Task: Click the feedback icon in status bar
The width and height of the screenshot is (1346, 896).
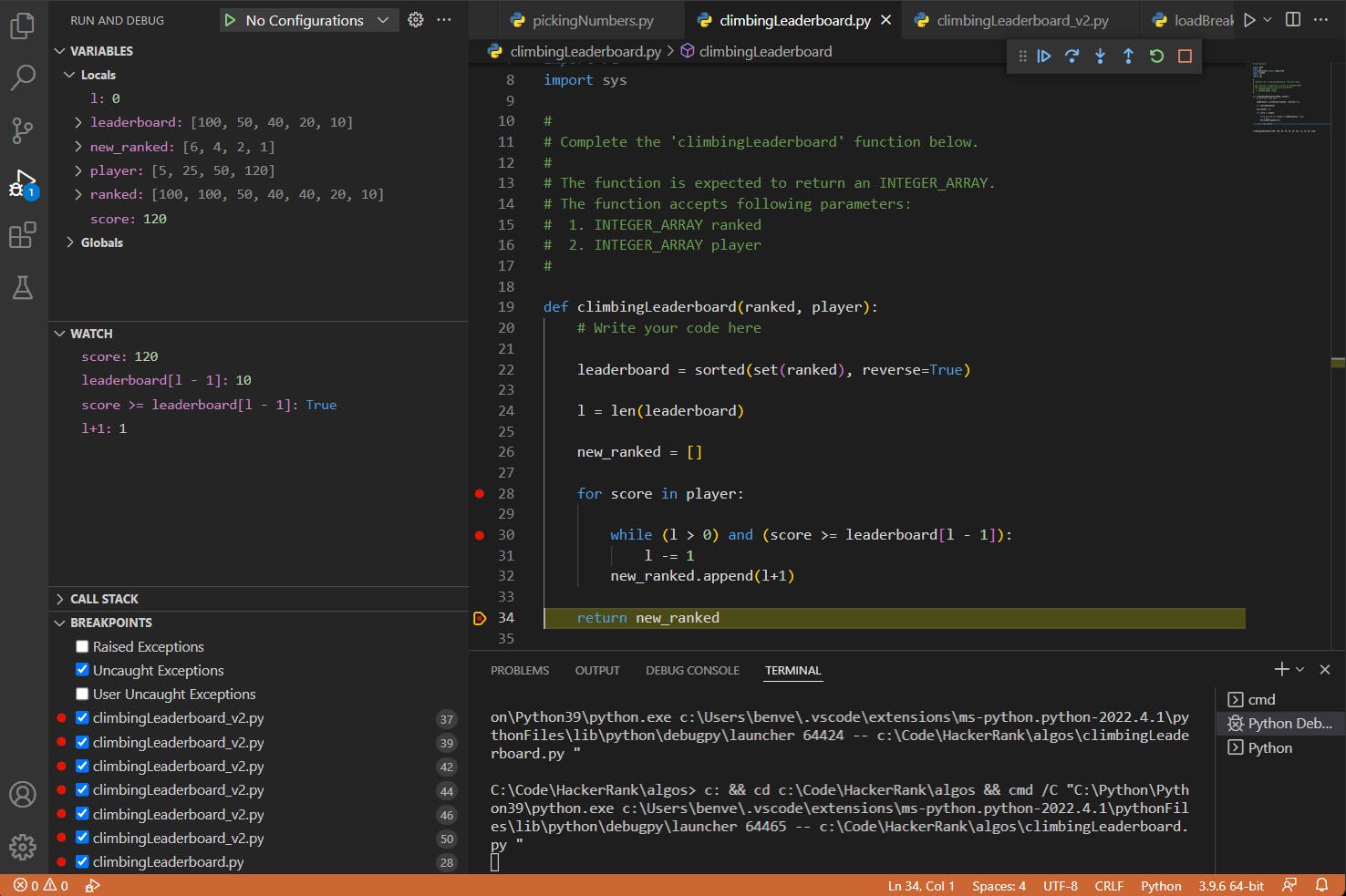Action: pos(1289,885)
